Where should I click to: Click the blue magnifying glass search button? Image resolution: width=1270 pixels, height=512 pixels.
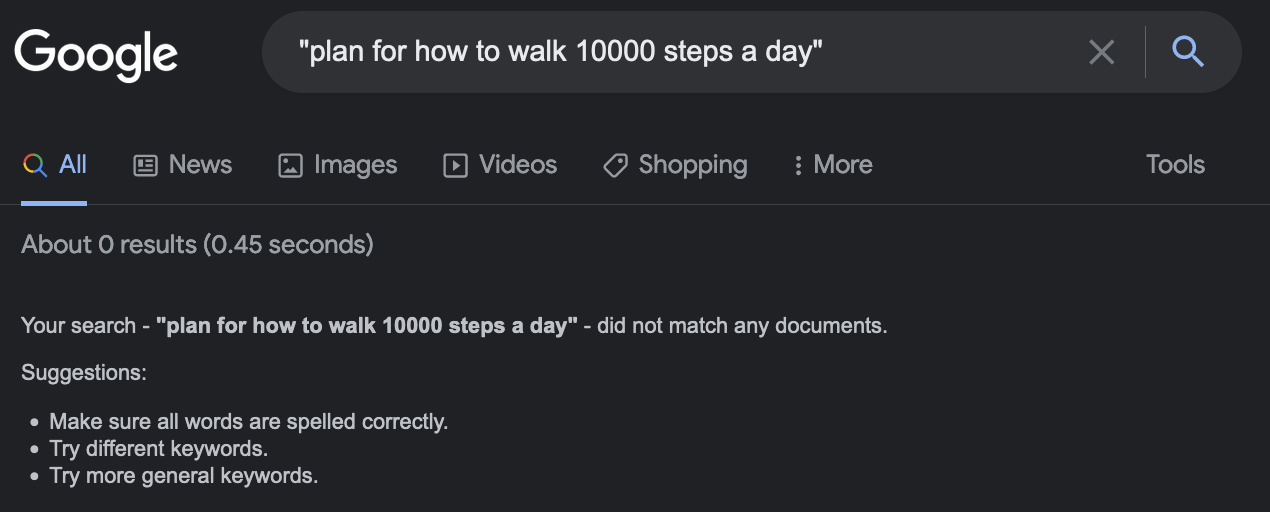(x=1188, y=51)
